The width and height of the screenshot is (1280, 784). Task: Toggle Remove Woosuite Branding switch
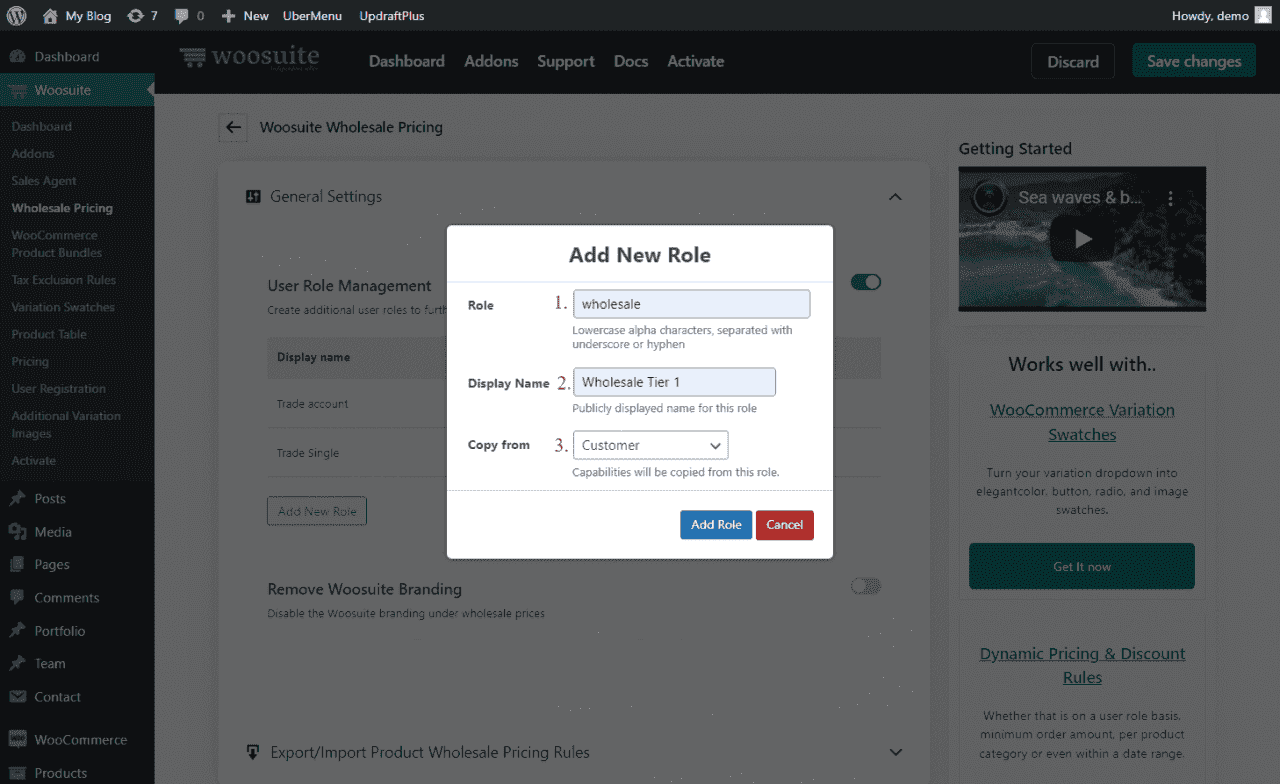point(866,586)
